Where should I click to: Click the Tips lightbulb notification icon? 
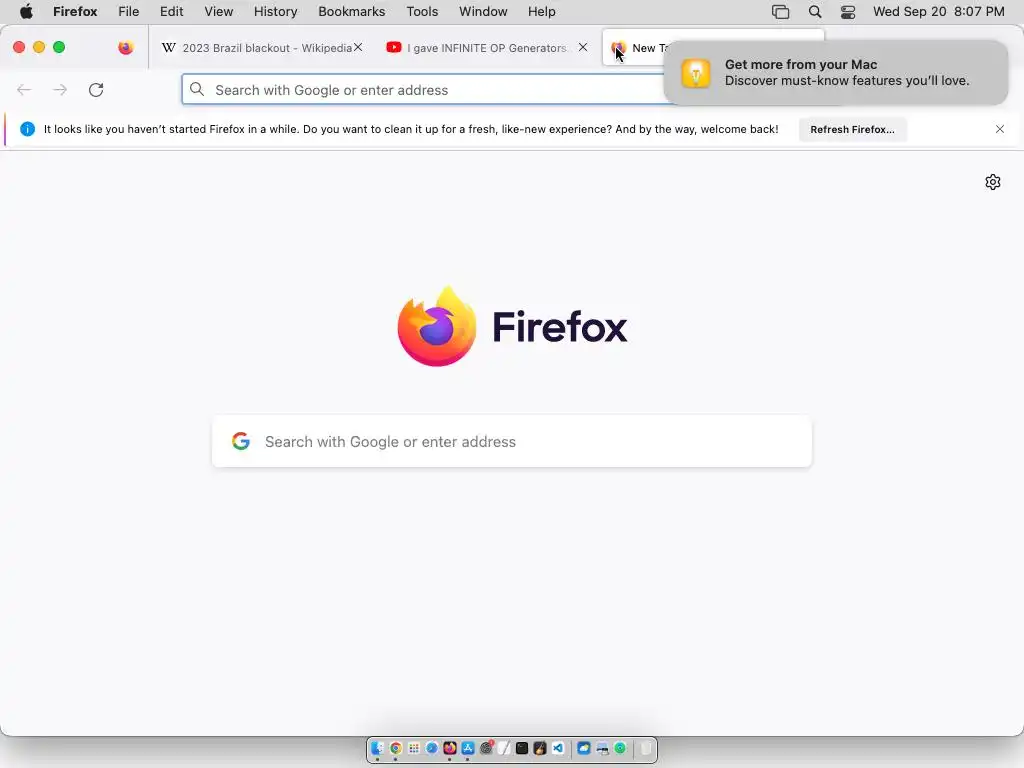(x=696, y=72)
